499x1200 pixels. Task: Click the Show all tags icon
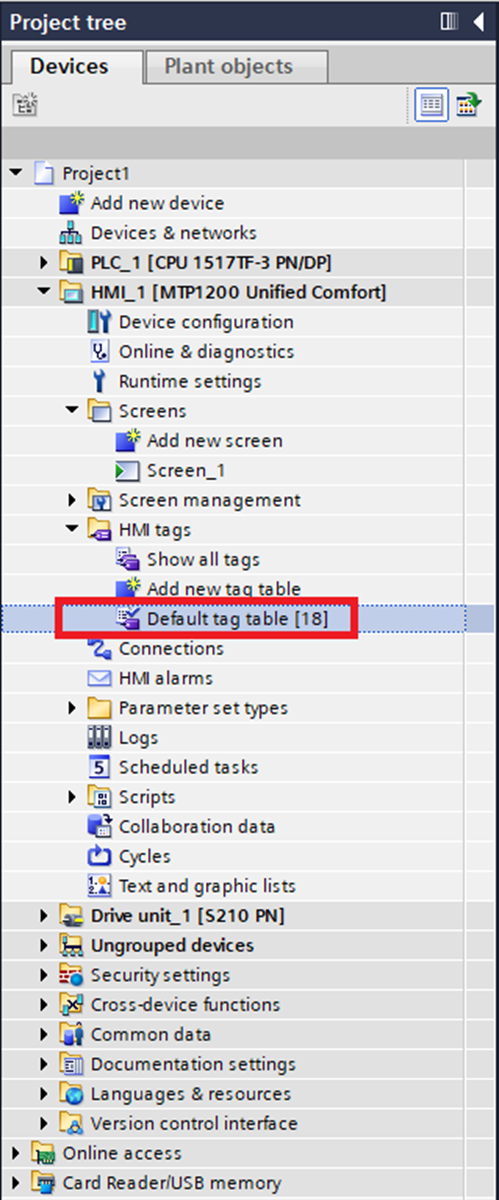point(128,560)
